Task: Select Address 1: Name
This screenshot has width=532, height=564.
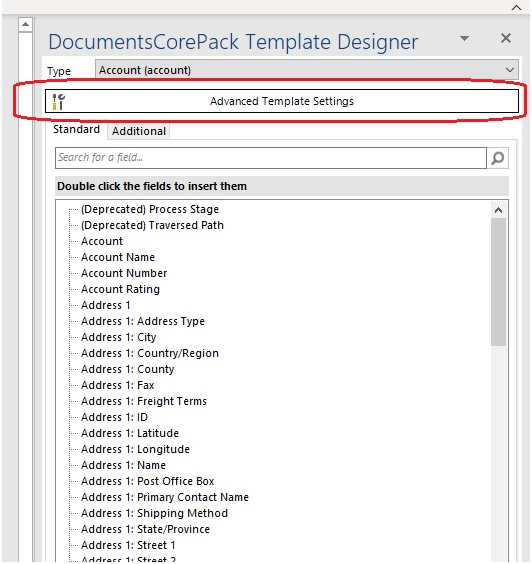Action: [123, 465]
